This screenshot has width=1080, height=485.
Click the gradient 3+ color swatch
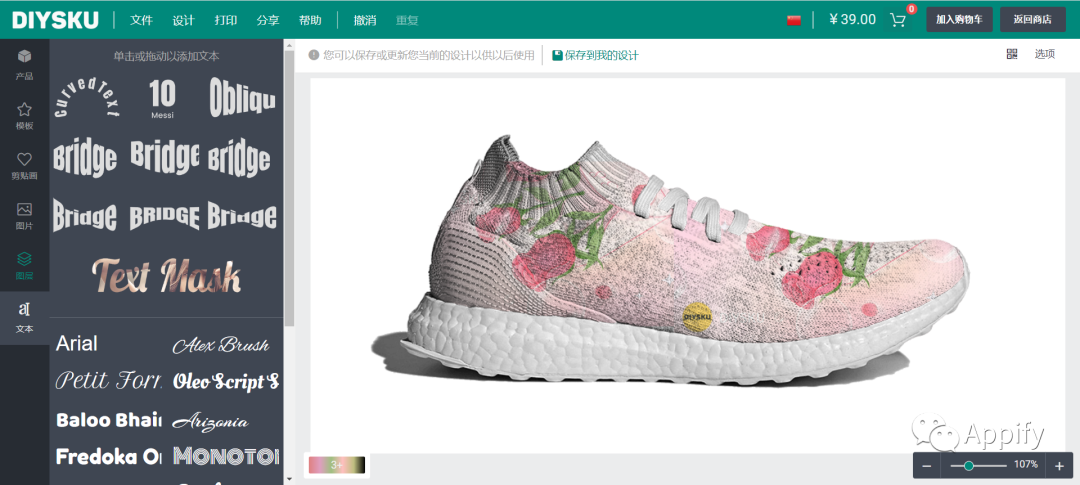336,464
